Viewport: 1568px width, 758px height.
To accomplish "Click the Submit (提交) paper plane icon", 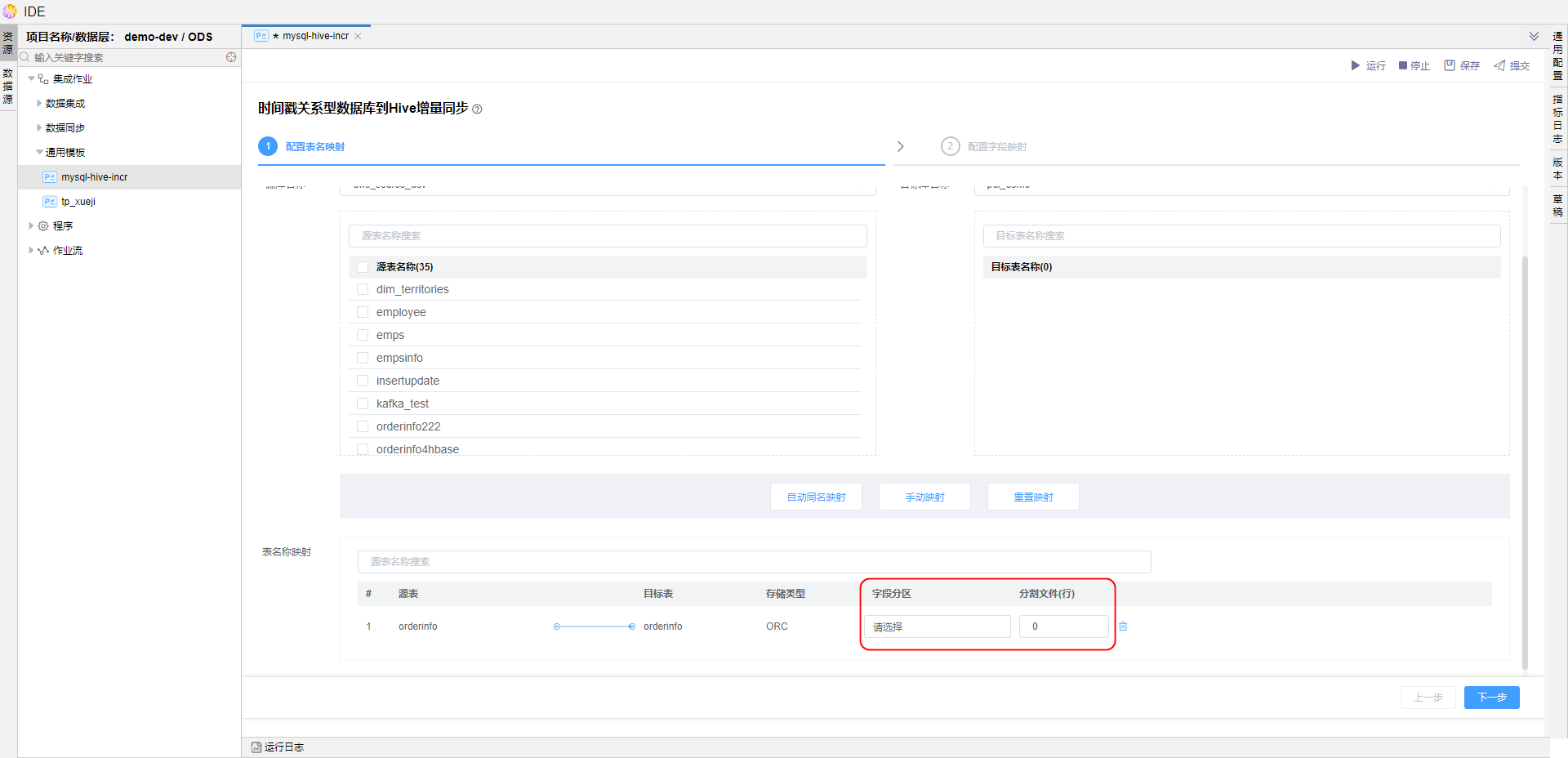I will [x=1499, y=65].
